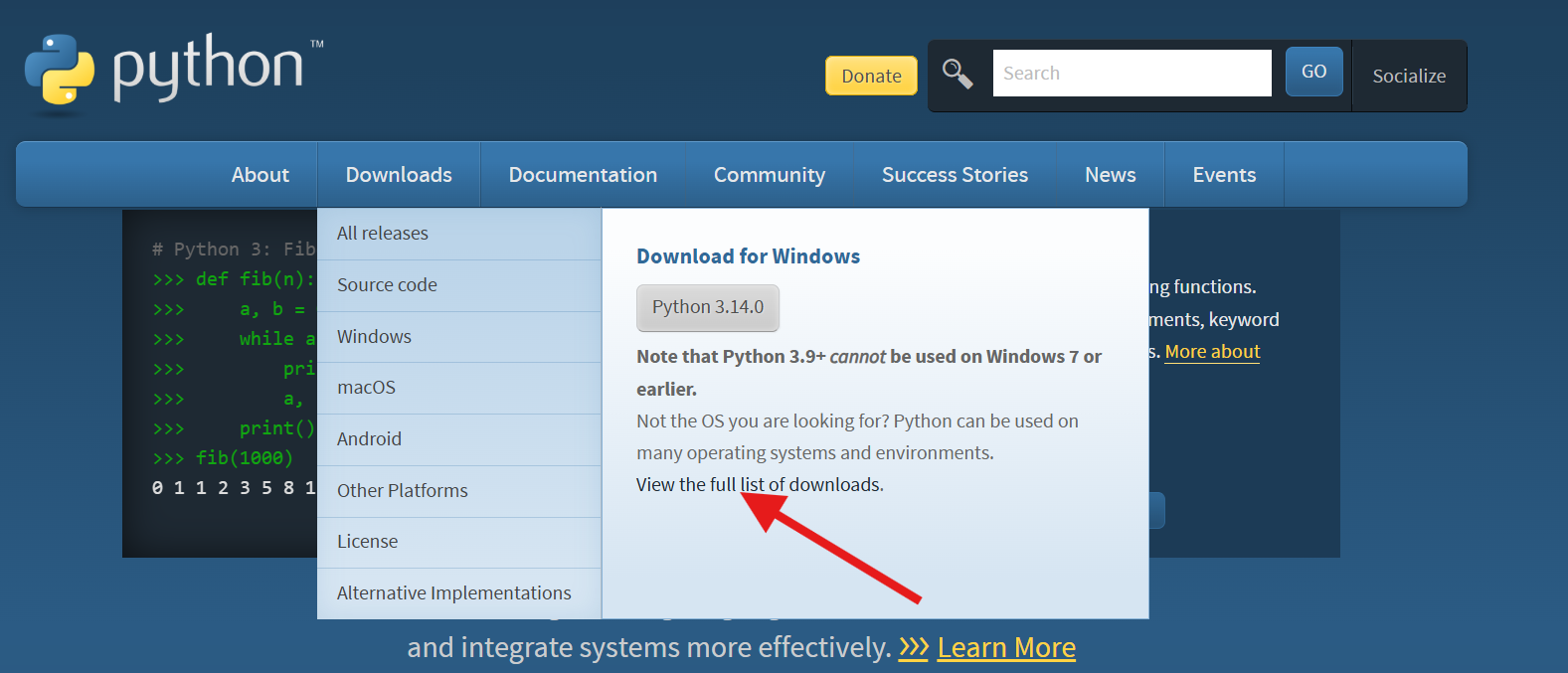Click the magnifying glass search icon
This screenshot has height=673, width=1568.
coord(958,74)
